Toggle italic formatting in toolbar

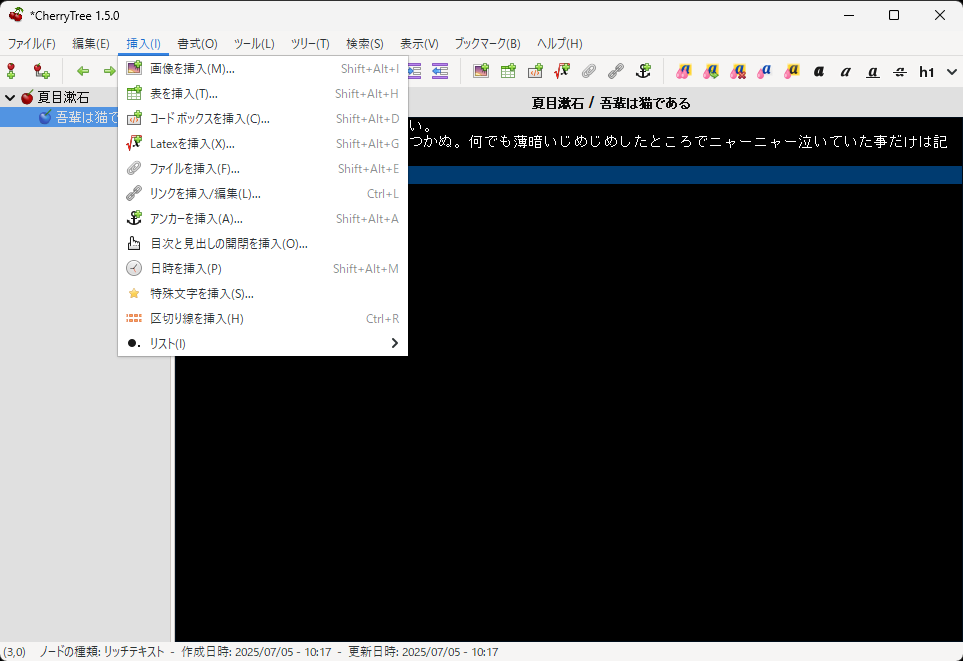point(846,71)
